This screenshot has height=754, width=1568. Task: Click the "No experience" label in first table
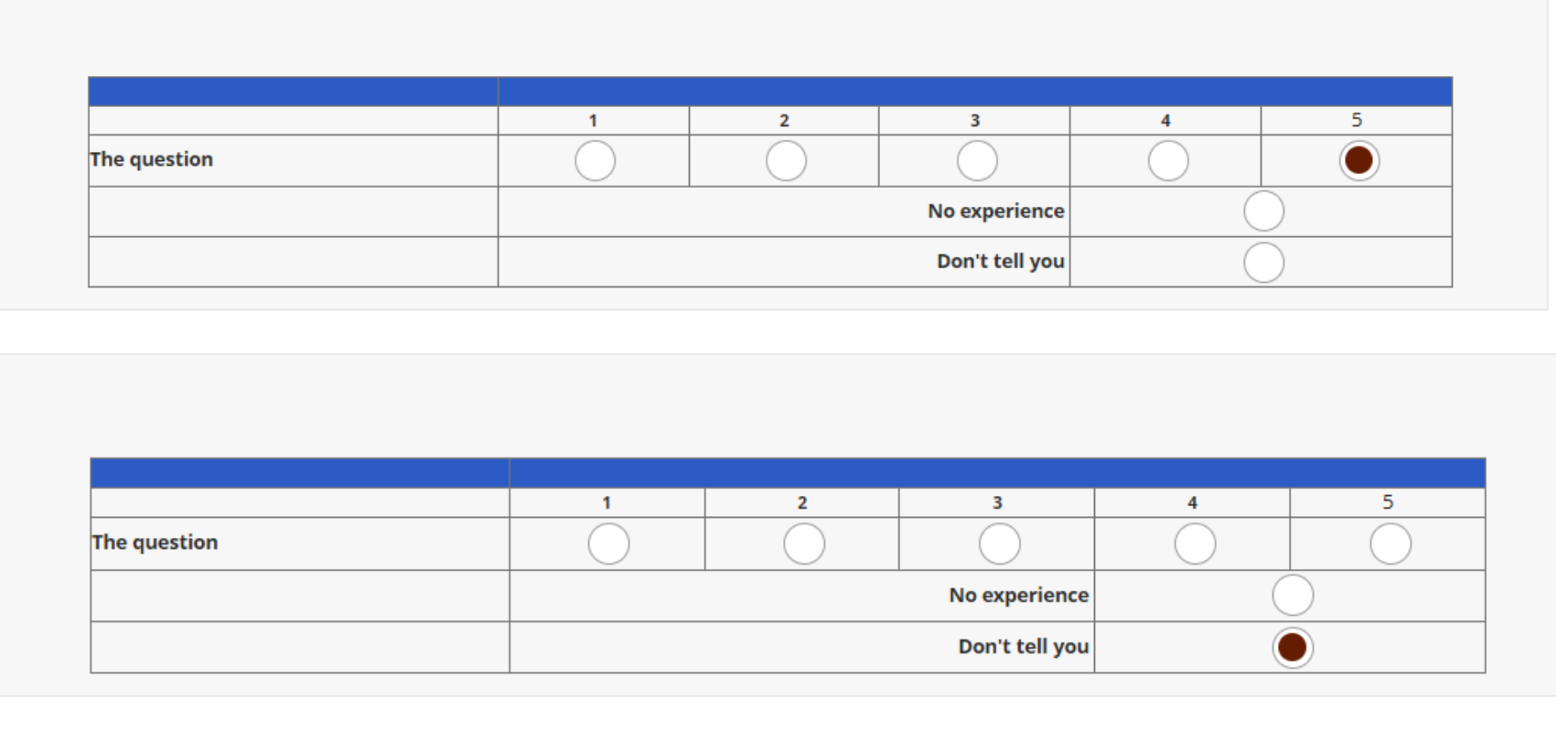tap(995, 211)
